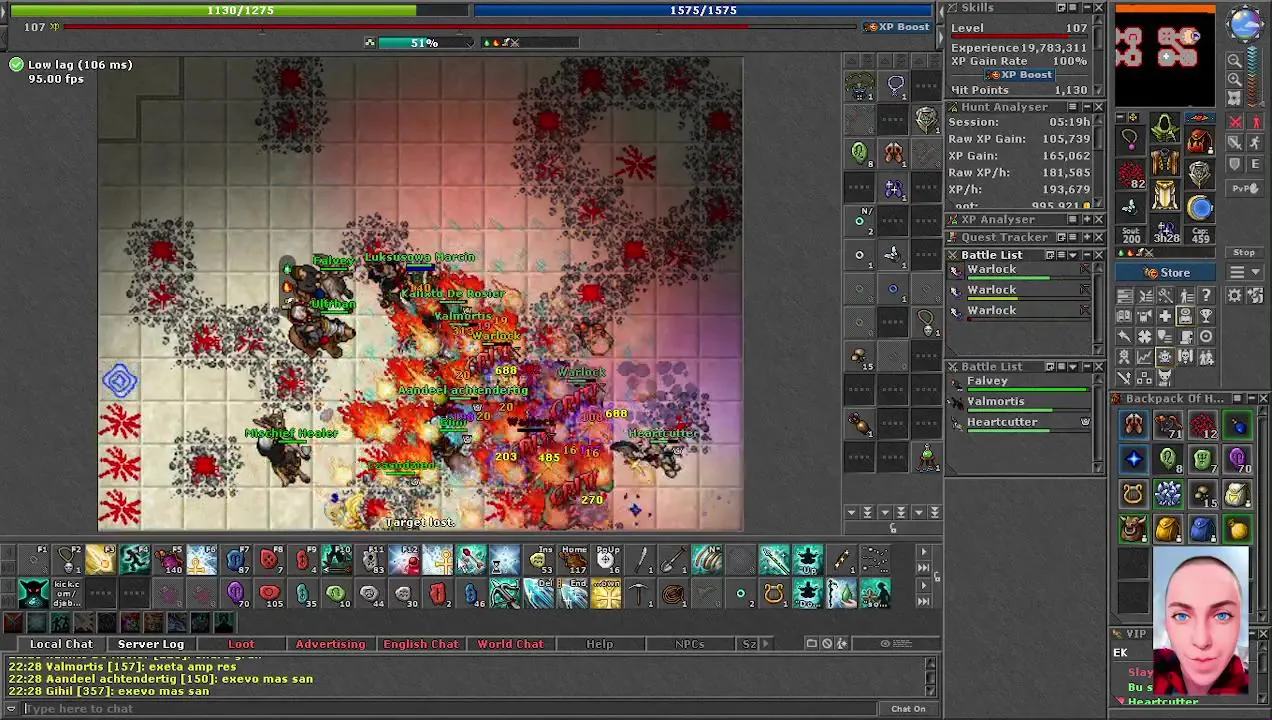Click the Stop button

1244,253
